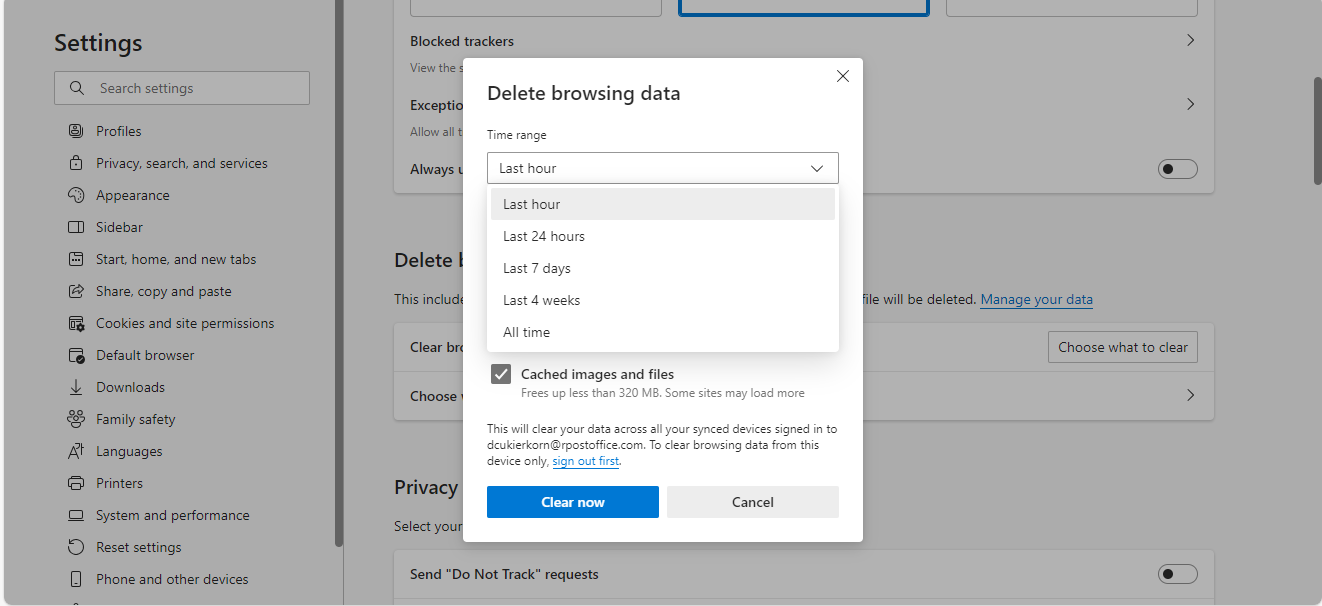
Task: Click the Clear now button
Action: [573, 502]
